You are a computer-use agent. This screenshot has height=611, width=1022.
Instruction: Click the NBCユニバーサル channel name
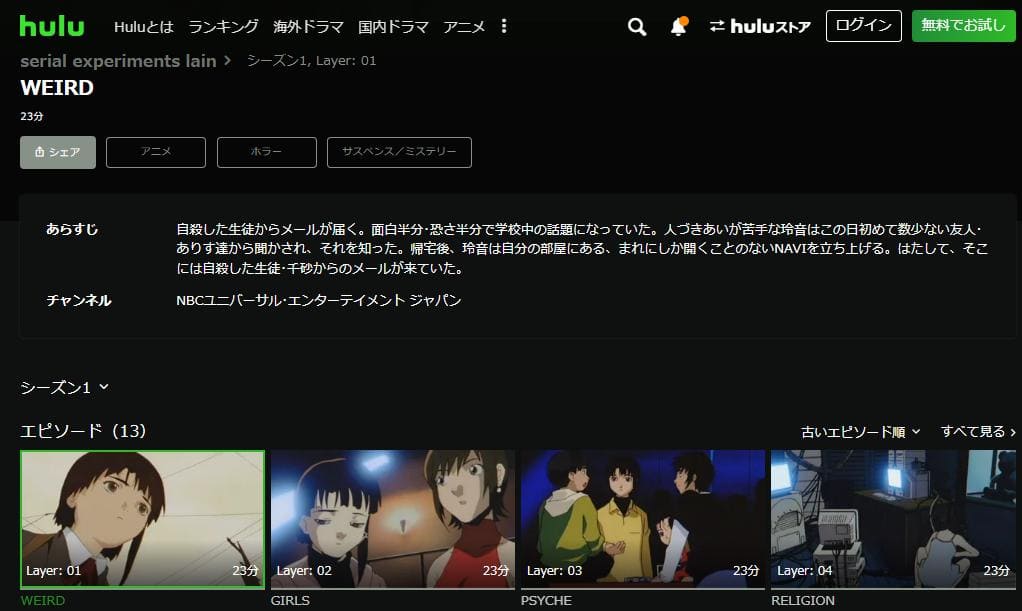point(319,301)
